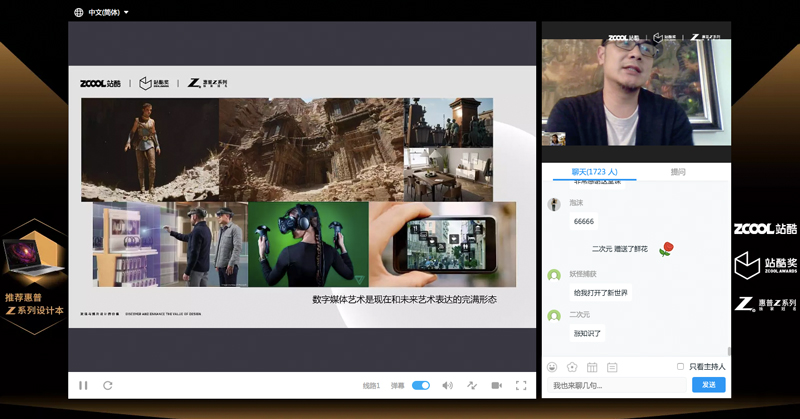This screenshot has width=800, height=419.
Task: Click the phone AR image on slide
Action: click(442, 244)
